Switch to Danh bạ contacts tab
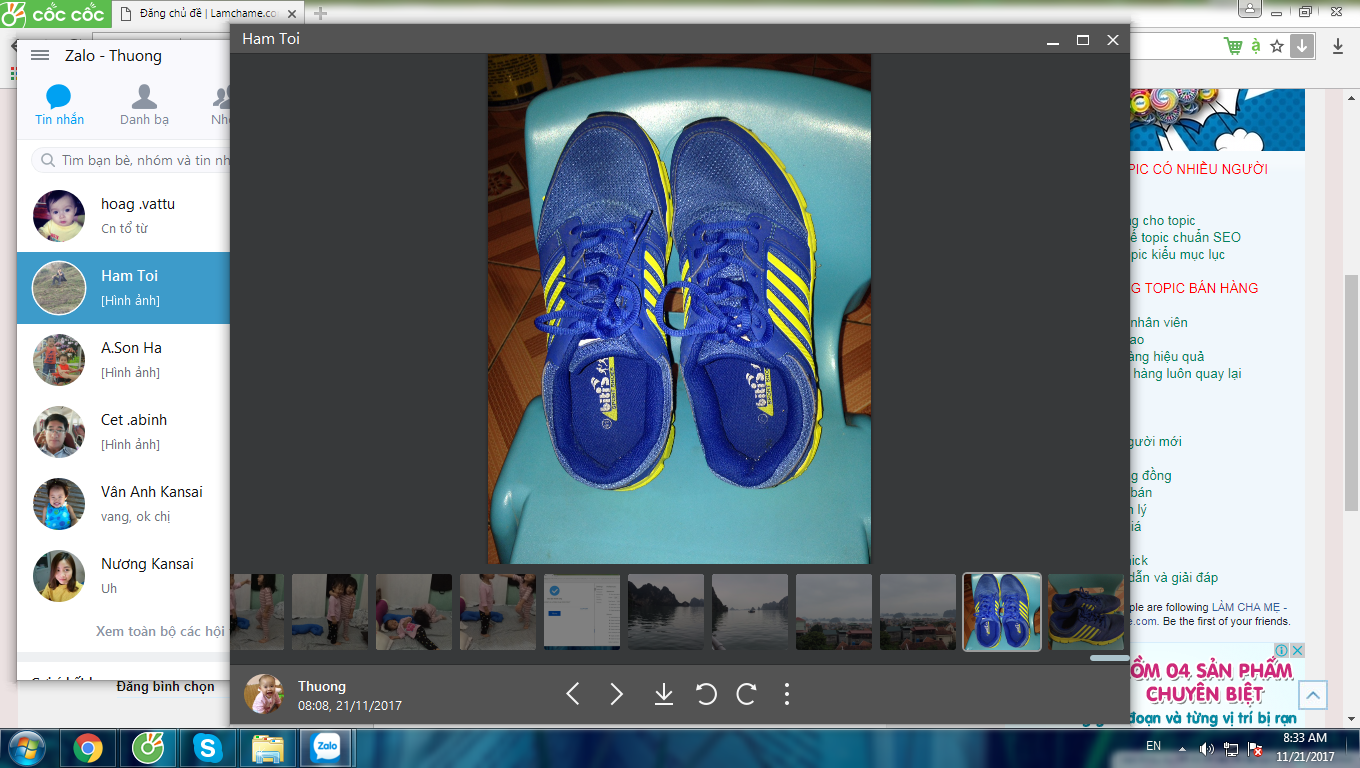Viewport: 1360px width, 768px height. click(144, 105)
